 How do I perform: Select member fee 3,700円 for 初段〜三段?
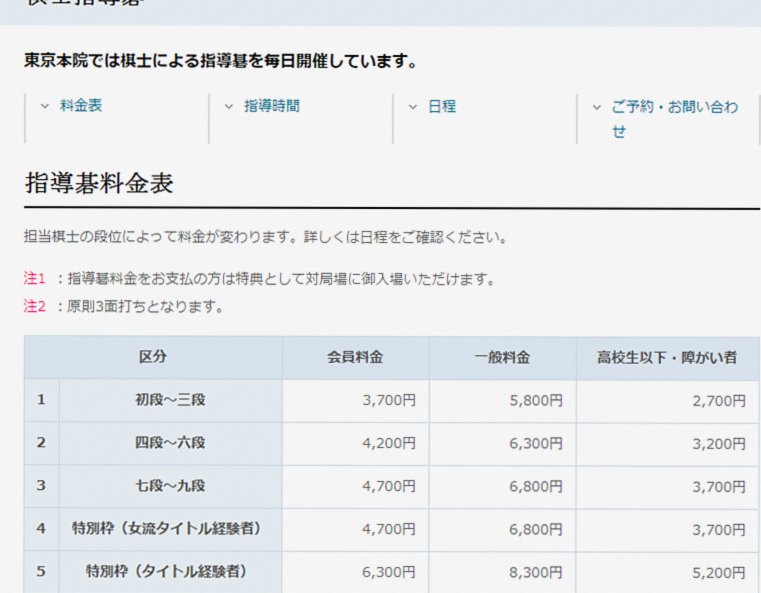(x=355, y=400)
